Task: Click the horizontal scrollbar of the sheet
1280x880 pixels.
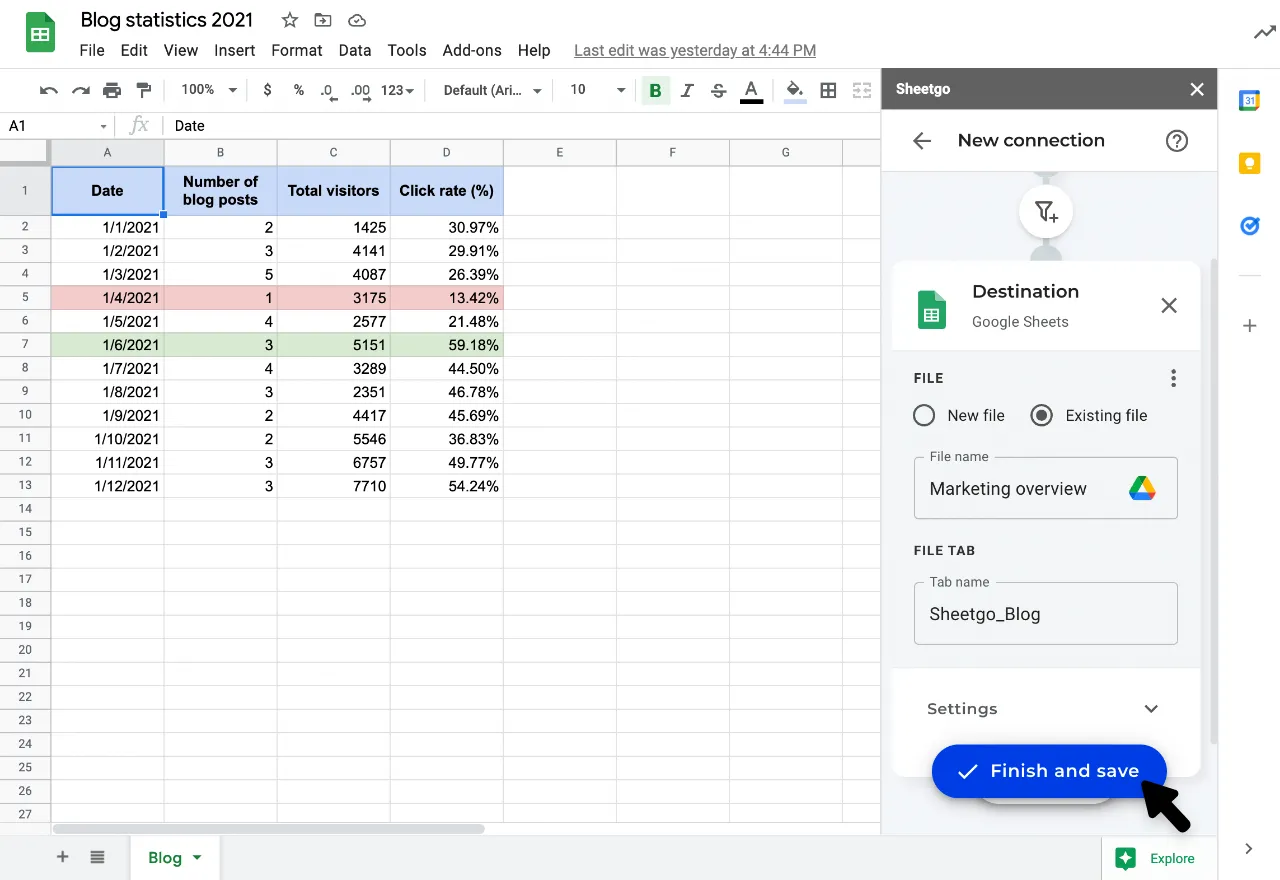Action: coord(269,829)
